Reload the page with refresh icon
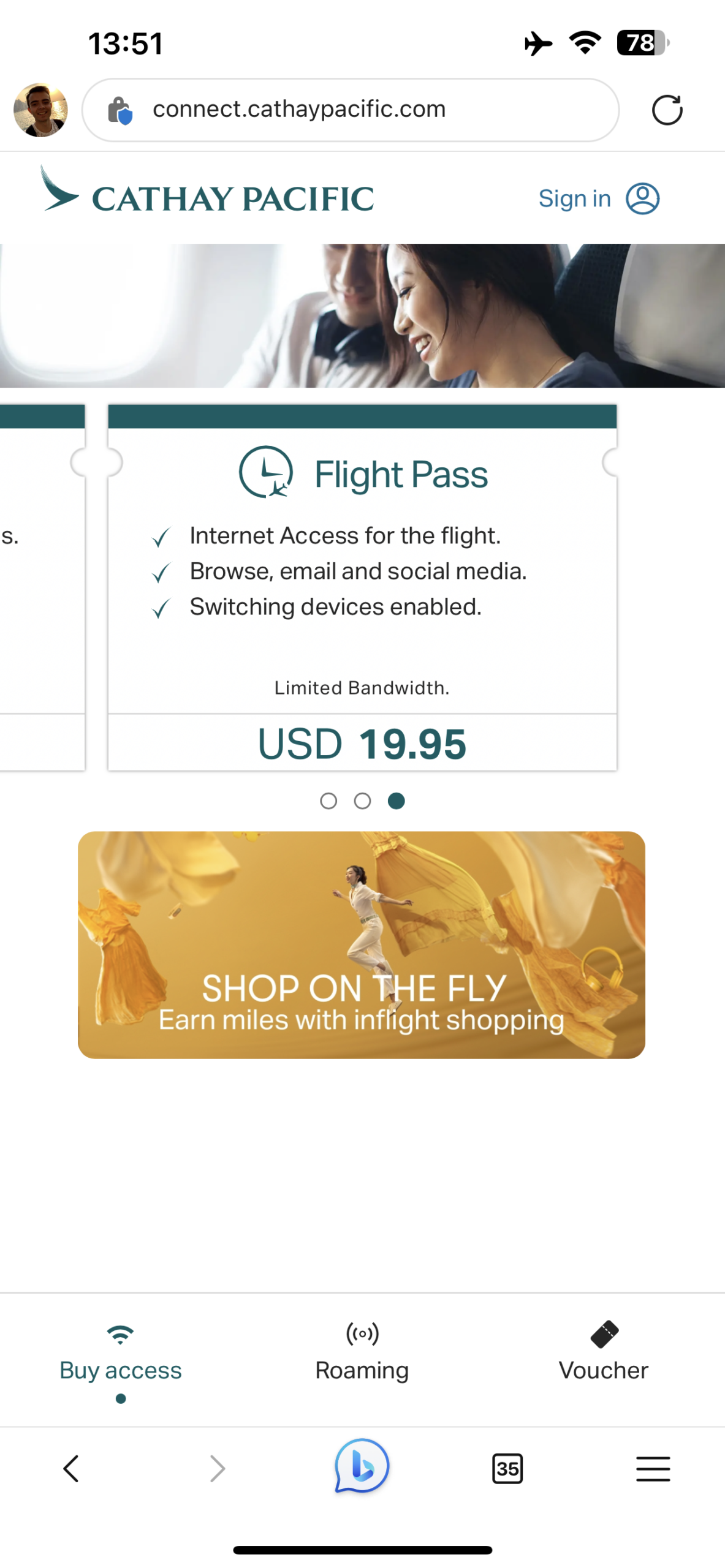725x1568 pixels. [667, 110]
